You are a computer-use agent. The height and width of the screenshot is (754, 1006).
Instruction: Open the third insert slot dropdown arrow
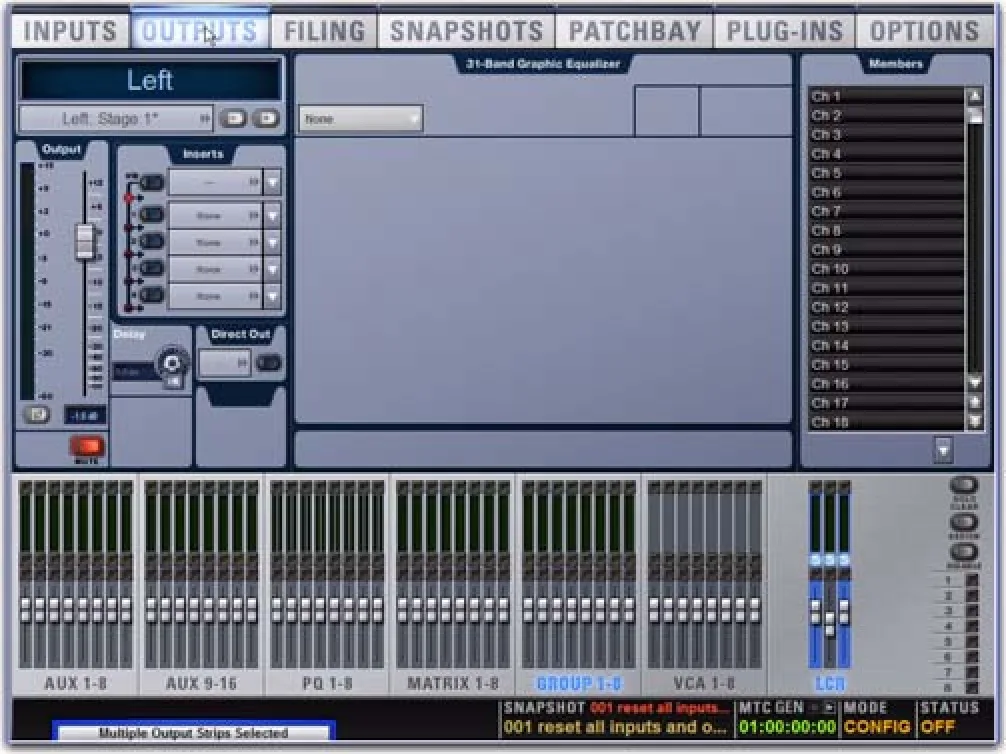pyautogui.click(x=272, y=243)
